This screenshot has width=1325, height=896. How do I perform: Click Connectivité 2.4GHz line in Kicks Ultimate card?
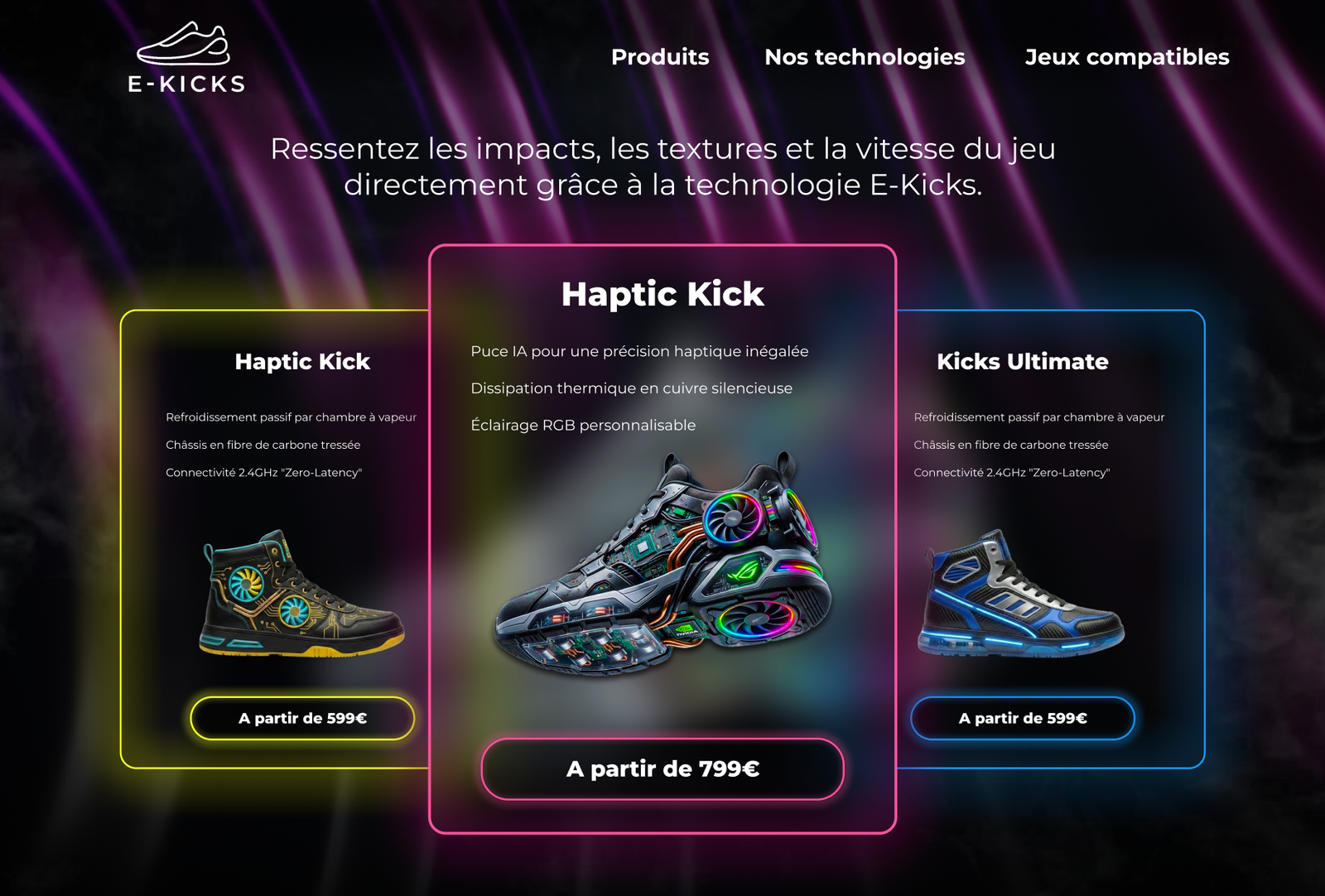[x=1011, y=473]
